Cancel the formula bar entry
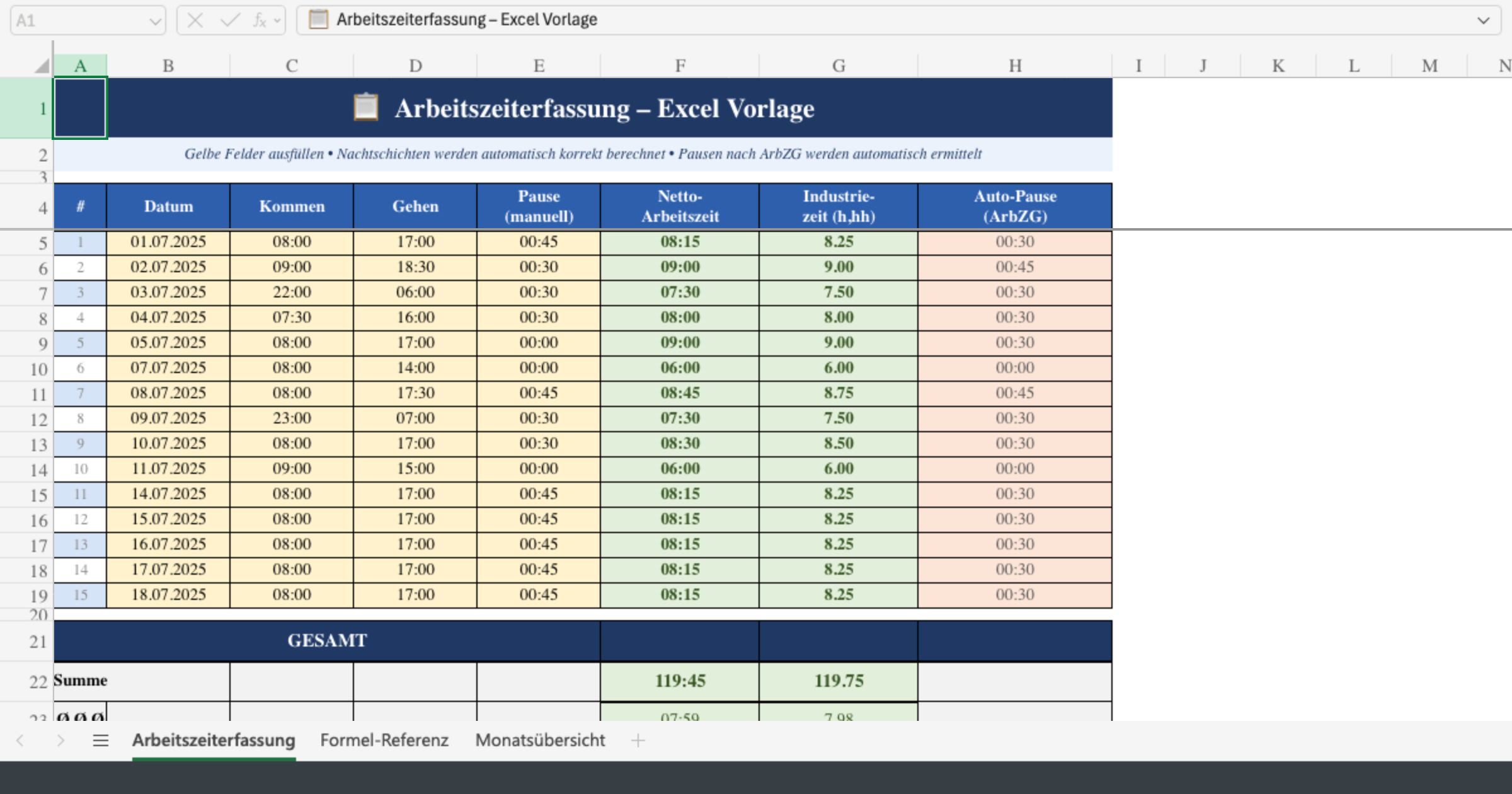The image size is (1512, 794). [x=195, y=21]
